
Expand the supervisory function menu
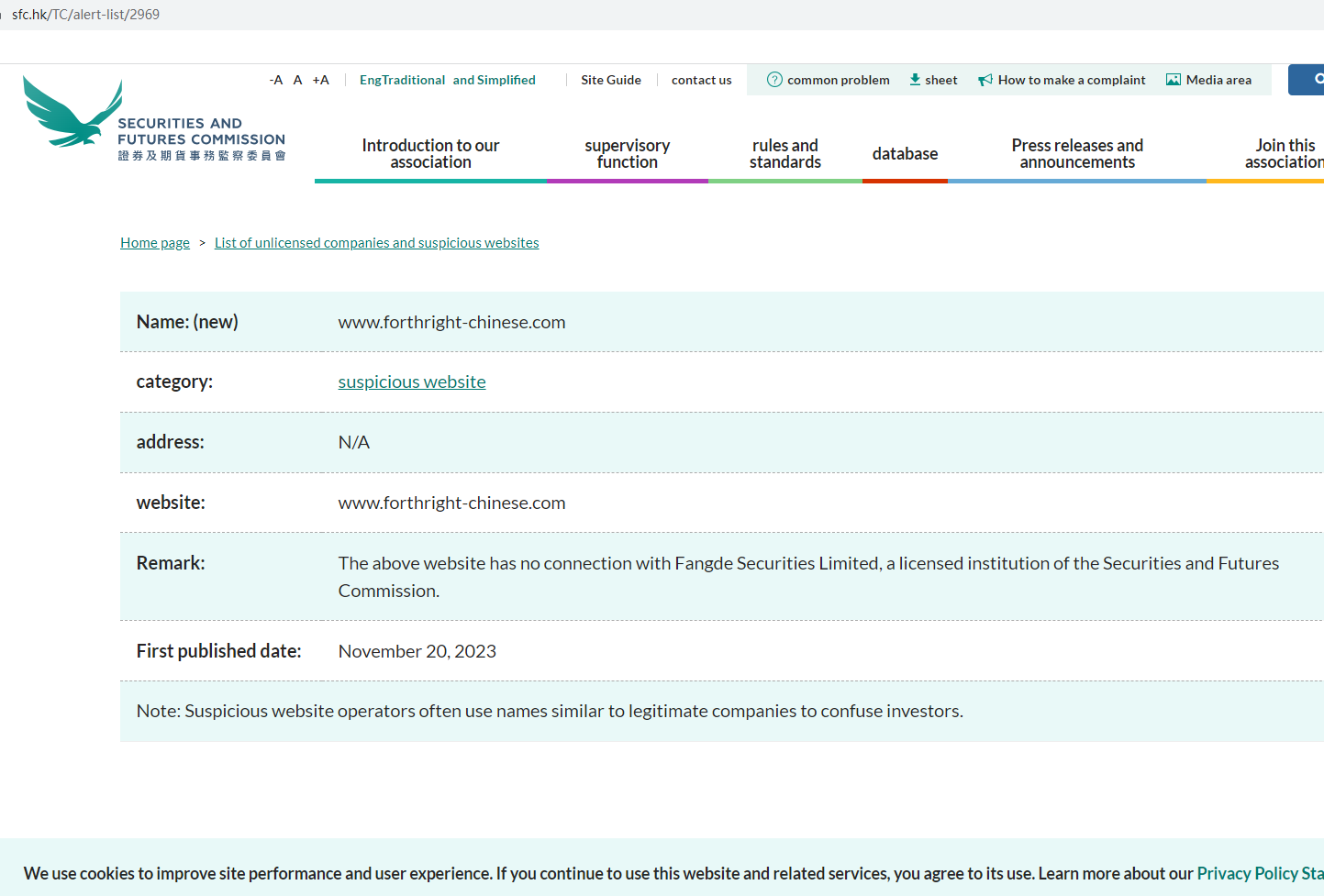point(627,154)
